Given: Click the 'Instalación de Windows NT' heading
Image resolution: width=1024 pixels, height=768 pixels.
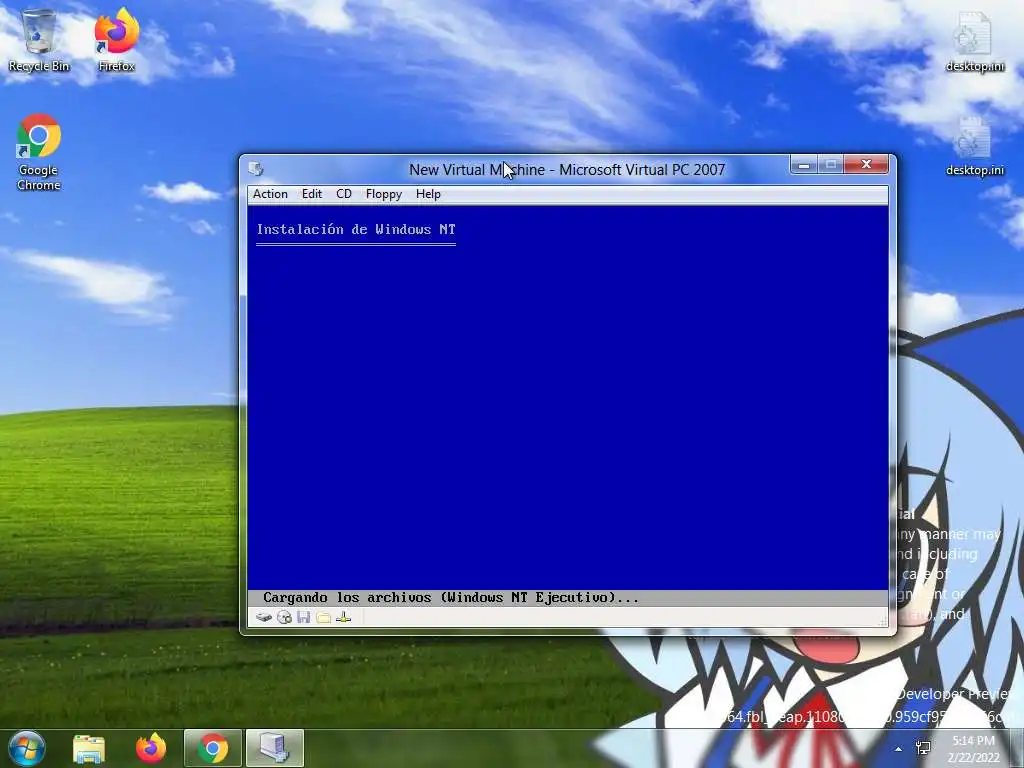Looking at the screenshot, I should point(356,229).
